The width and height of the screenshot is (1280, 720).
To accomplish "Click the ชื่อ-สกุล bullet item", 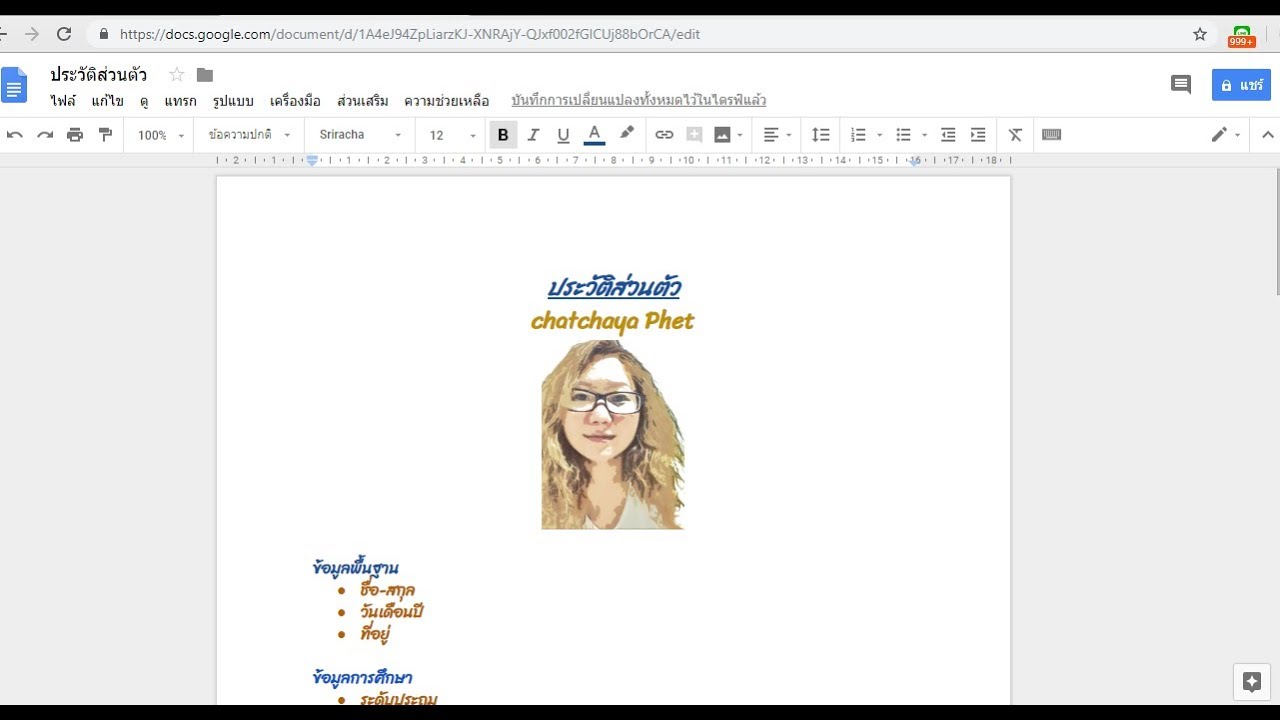I will [387, 590].
